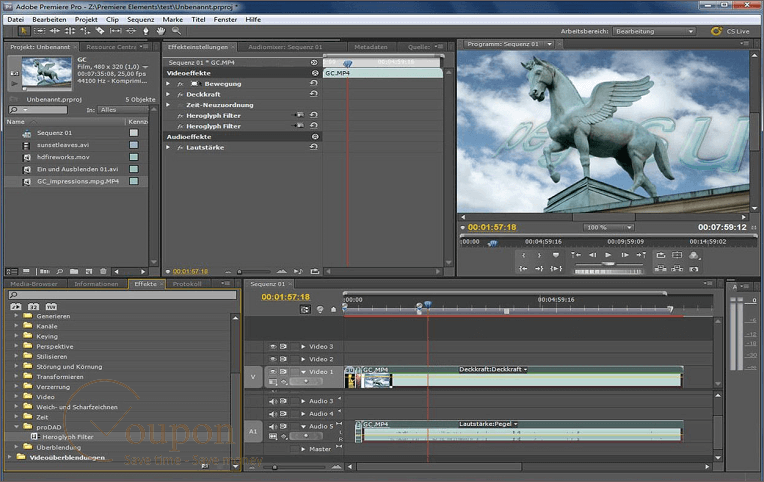This screenshot has width=764, height=482.
Task: Click the Effects panel search field
Action: point(122,294)
